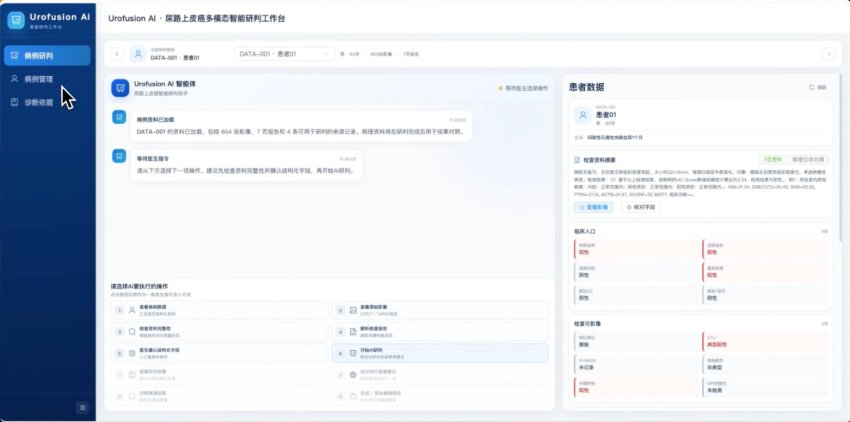
Task: Click the 核对字段 button
Action: [641, 207]
